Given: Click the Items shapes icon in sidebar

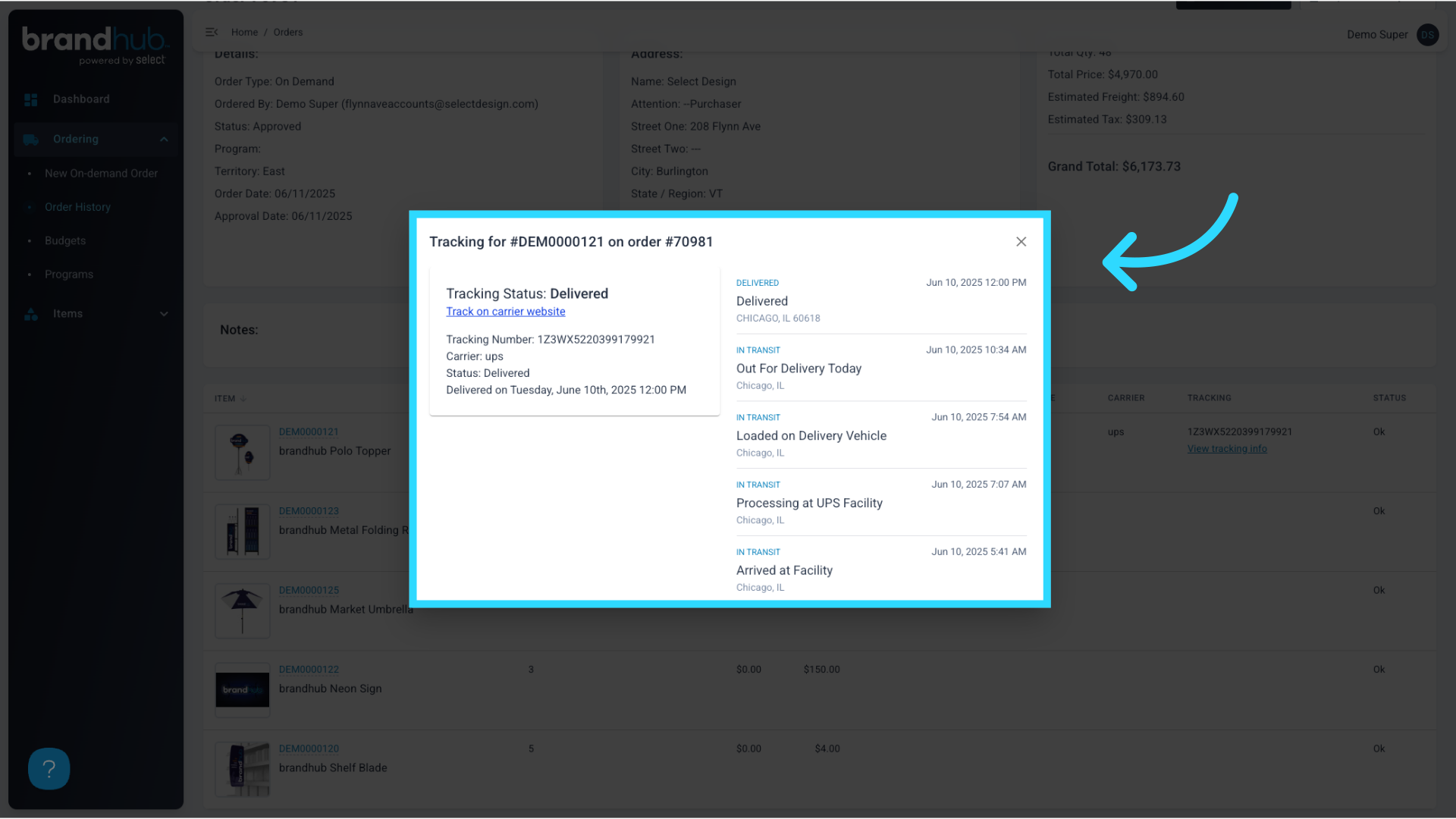Looking at the screenshot, I should pos(30,313).
